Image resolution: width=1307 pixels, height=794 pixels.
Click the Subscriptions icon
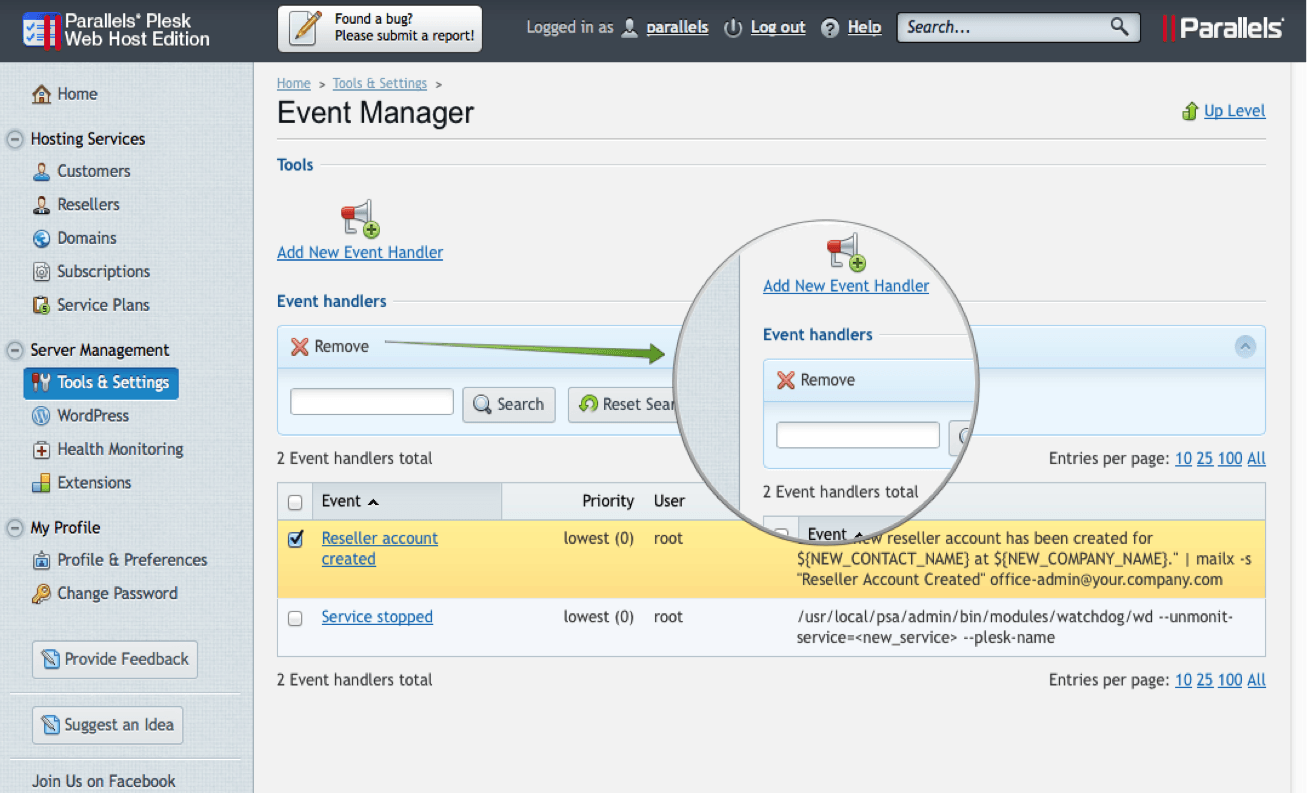pyautogui.click(x=41, y=272)
